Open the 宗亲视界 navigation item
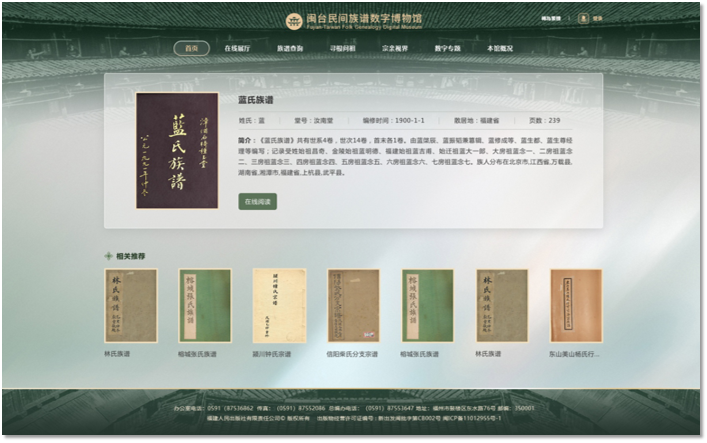707x443 pixels. tap(395, 48)
